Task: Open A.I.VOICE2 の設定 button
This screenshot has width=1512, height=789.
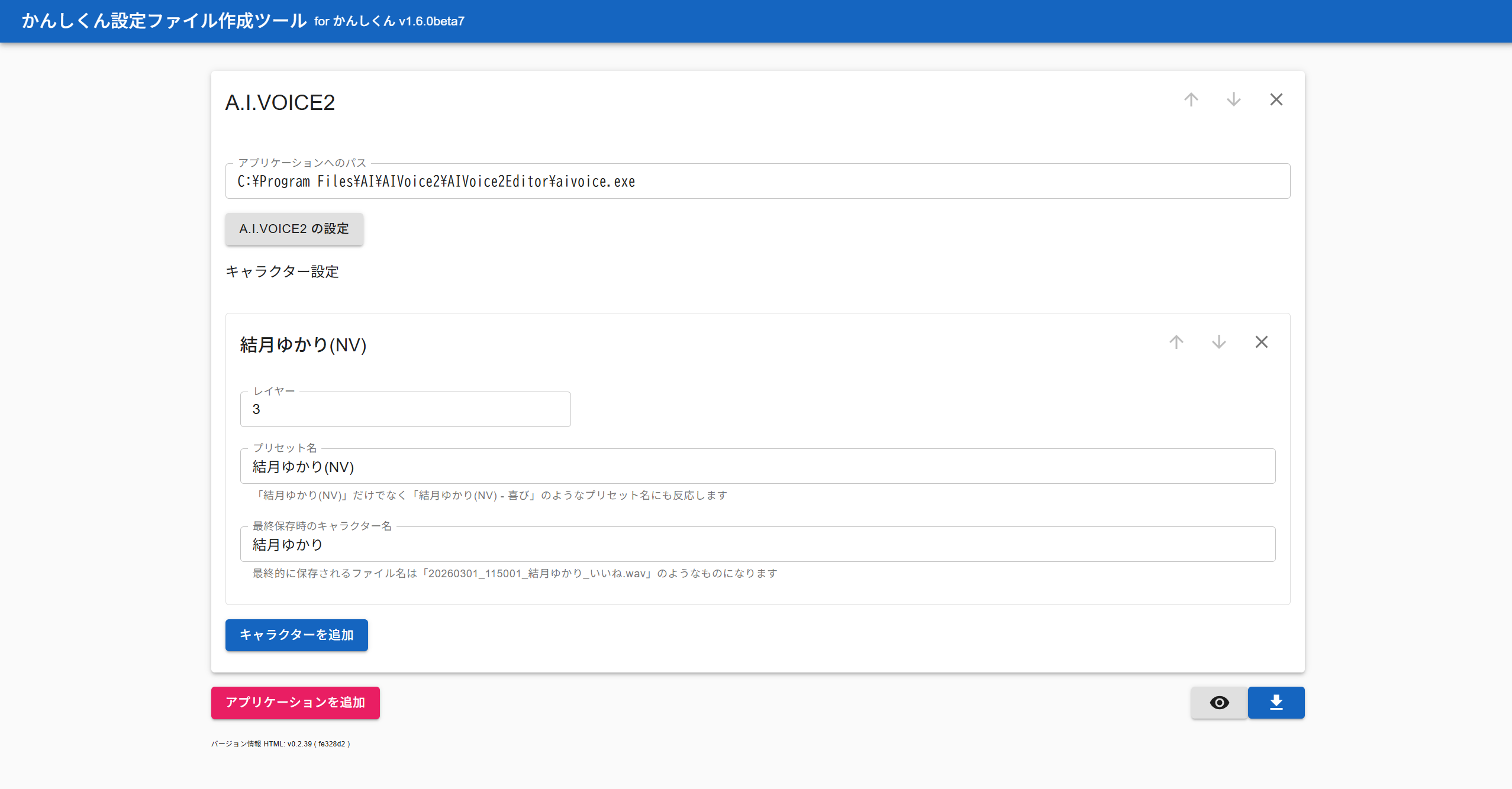Action: click(x=294, y=229)
